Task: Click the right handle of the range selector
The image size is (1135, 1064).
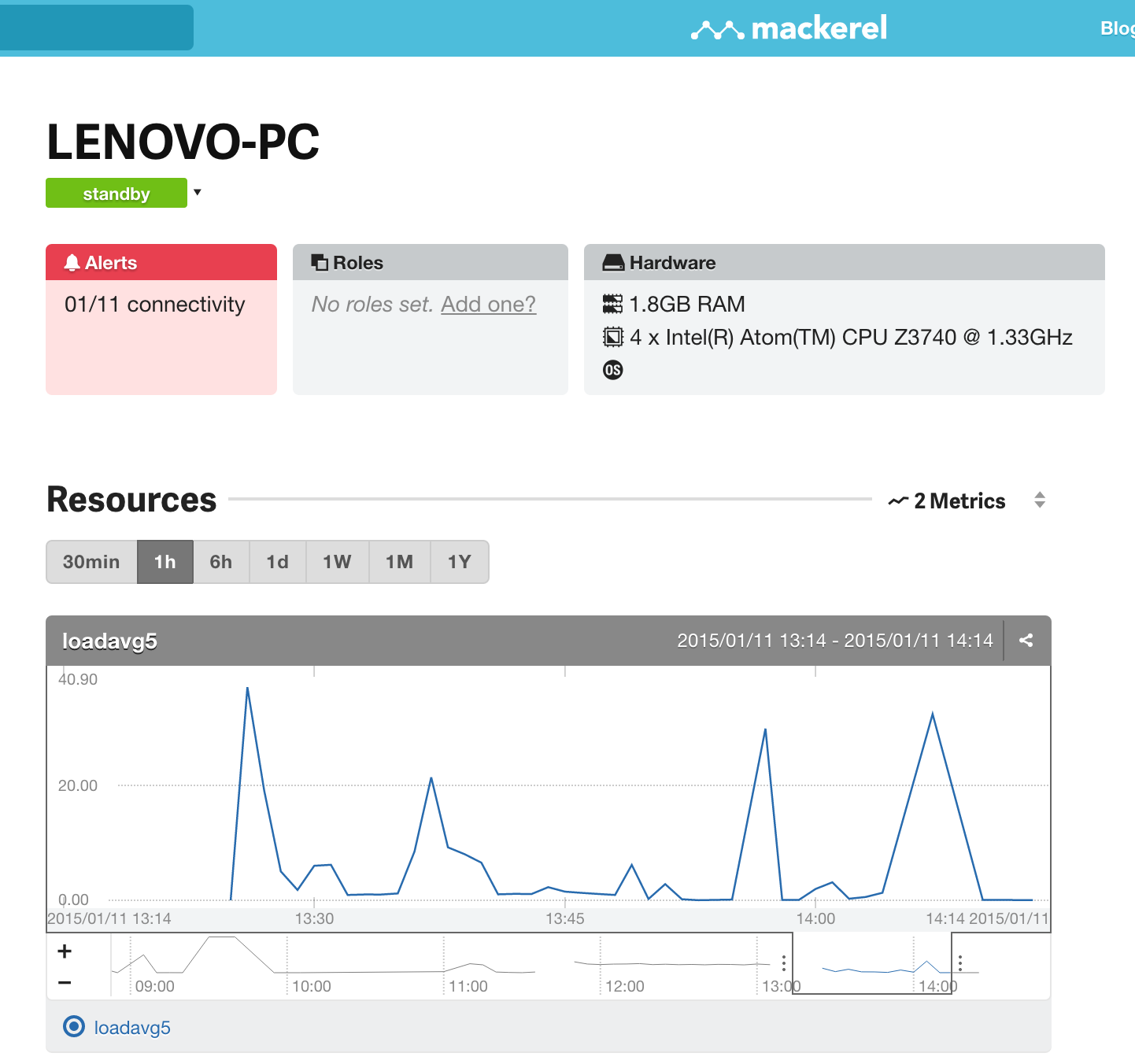Action: pyautogui.click(x=960, y=963)
